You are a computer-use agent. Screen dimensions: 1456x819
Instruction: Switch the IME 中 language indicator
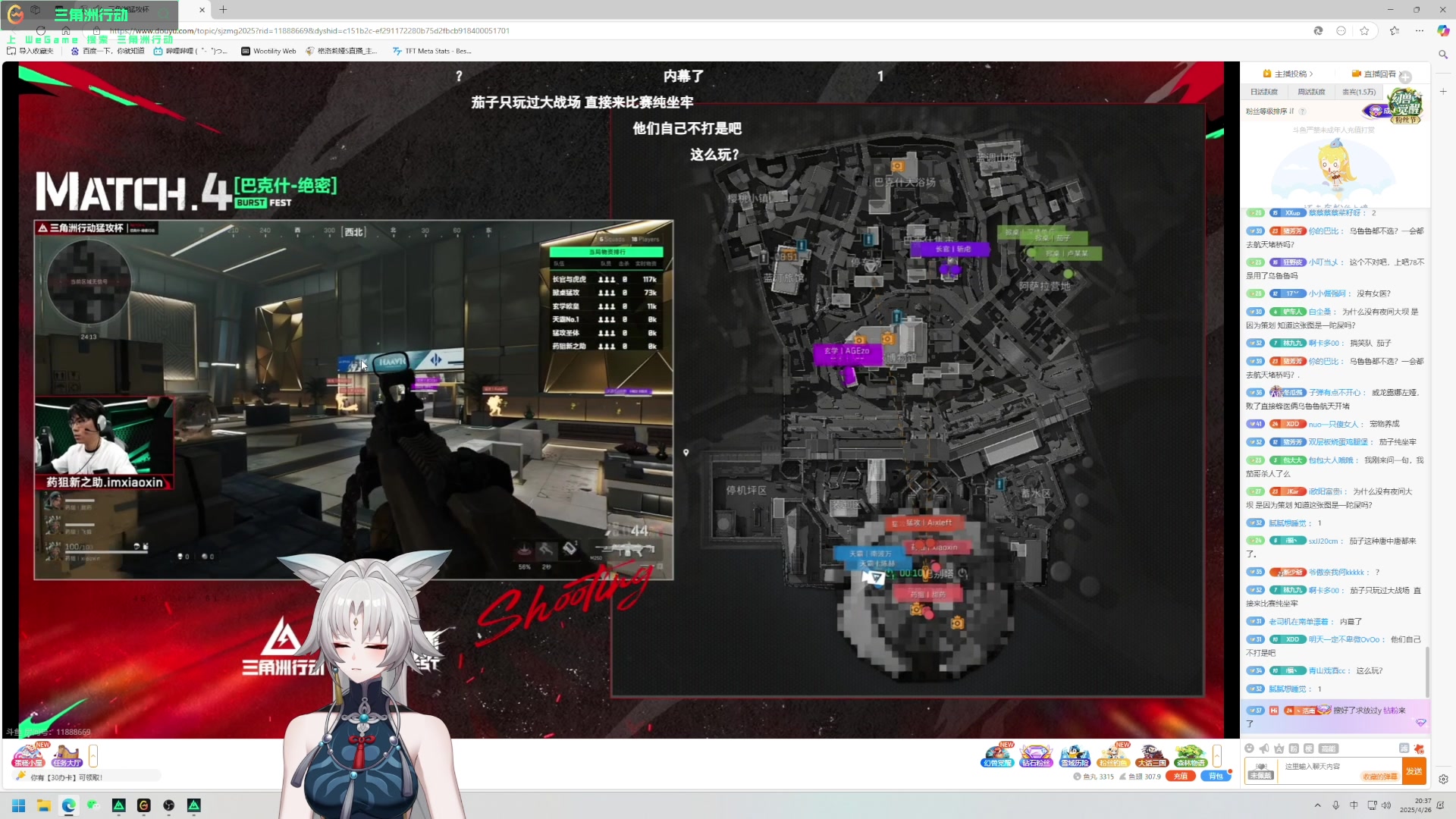click(1354, 805)
